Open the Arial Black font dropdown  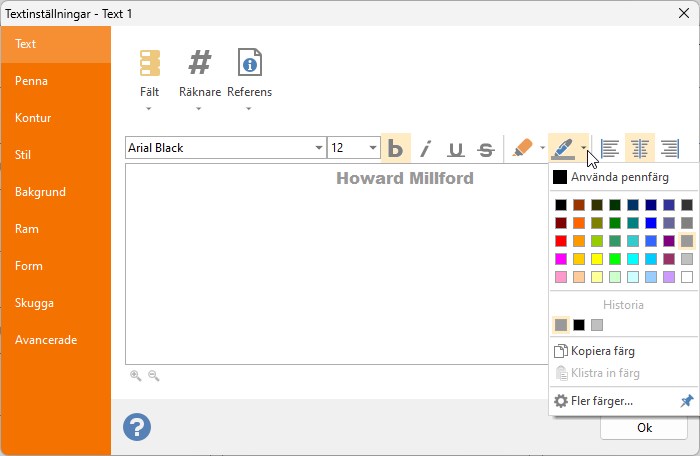click(x=319, y=148)
